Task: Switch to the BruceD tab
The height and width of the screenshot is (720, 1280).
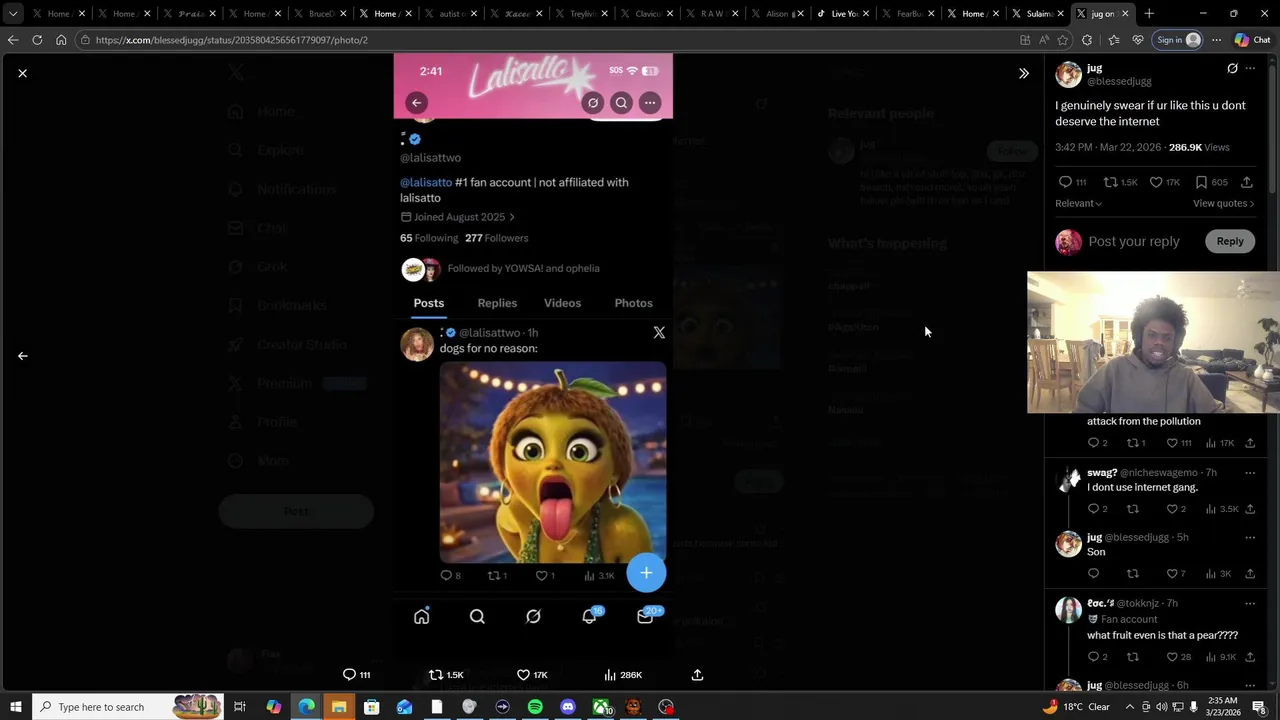Action: tap(318, 14)
